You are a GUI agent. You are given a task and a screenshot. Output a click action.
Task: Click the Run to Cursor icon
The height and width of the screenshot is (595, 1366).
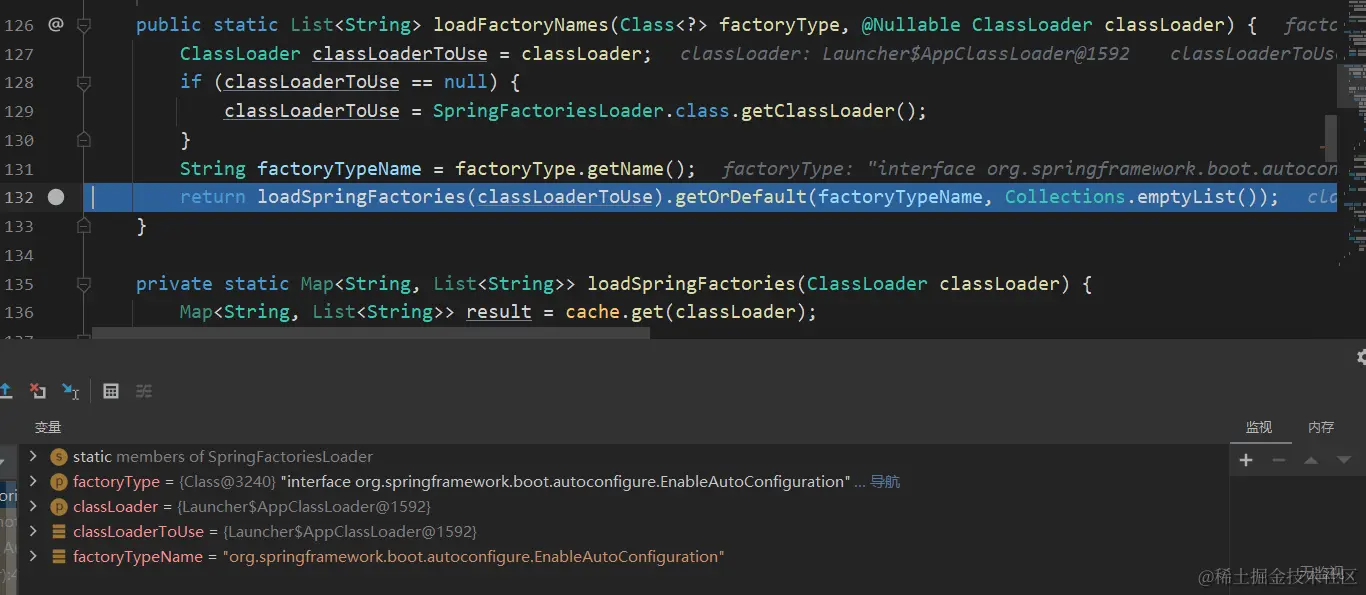pos(70,391)
